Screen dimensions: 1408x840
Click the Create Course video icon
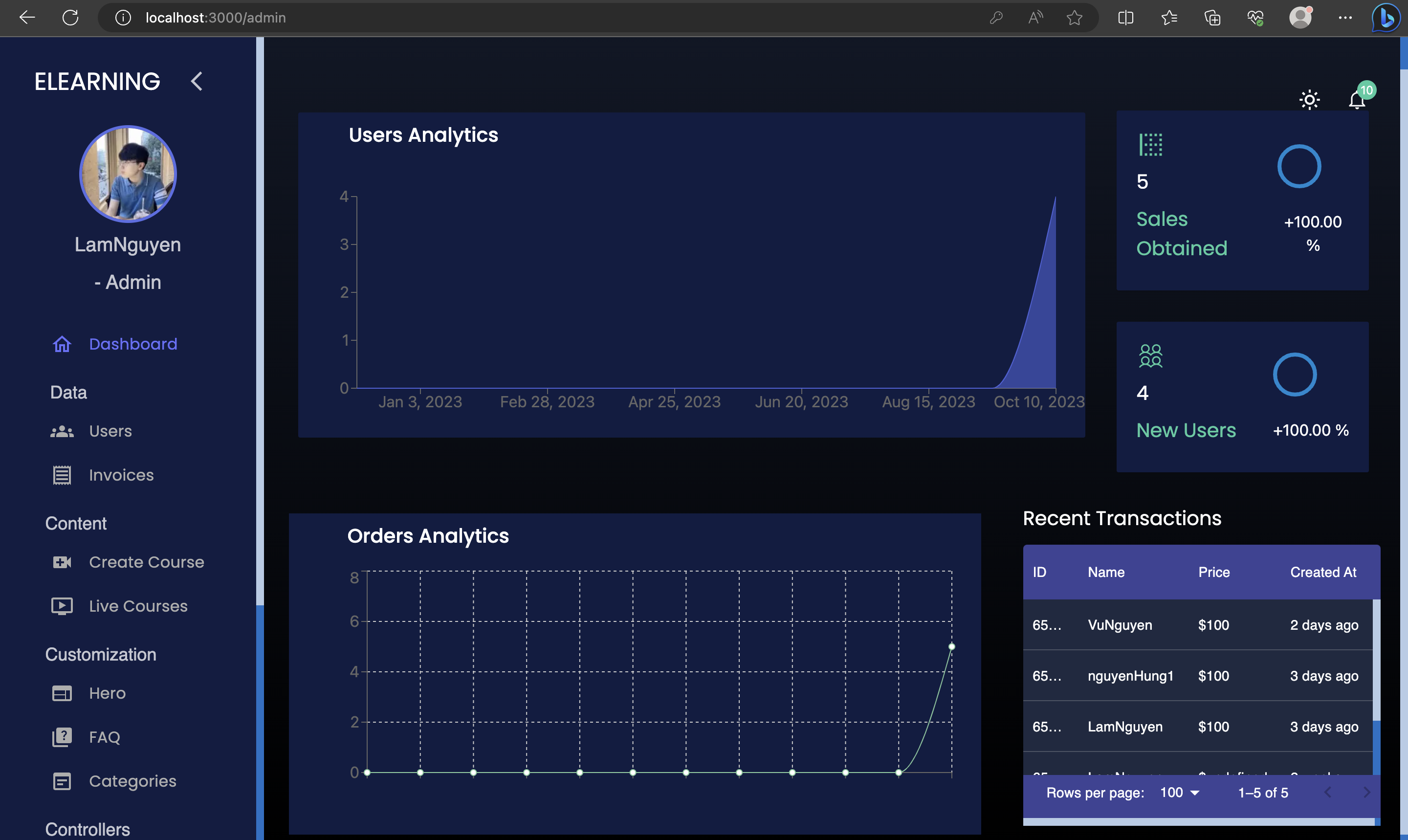(62, 562)
